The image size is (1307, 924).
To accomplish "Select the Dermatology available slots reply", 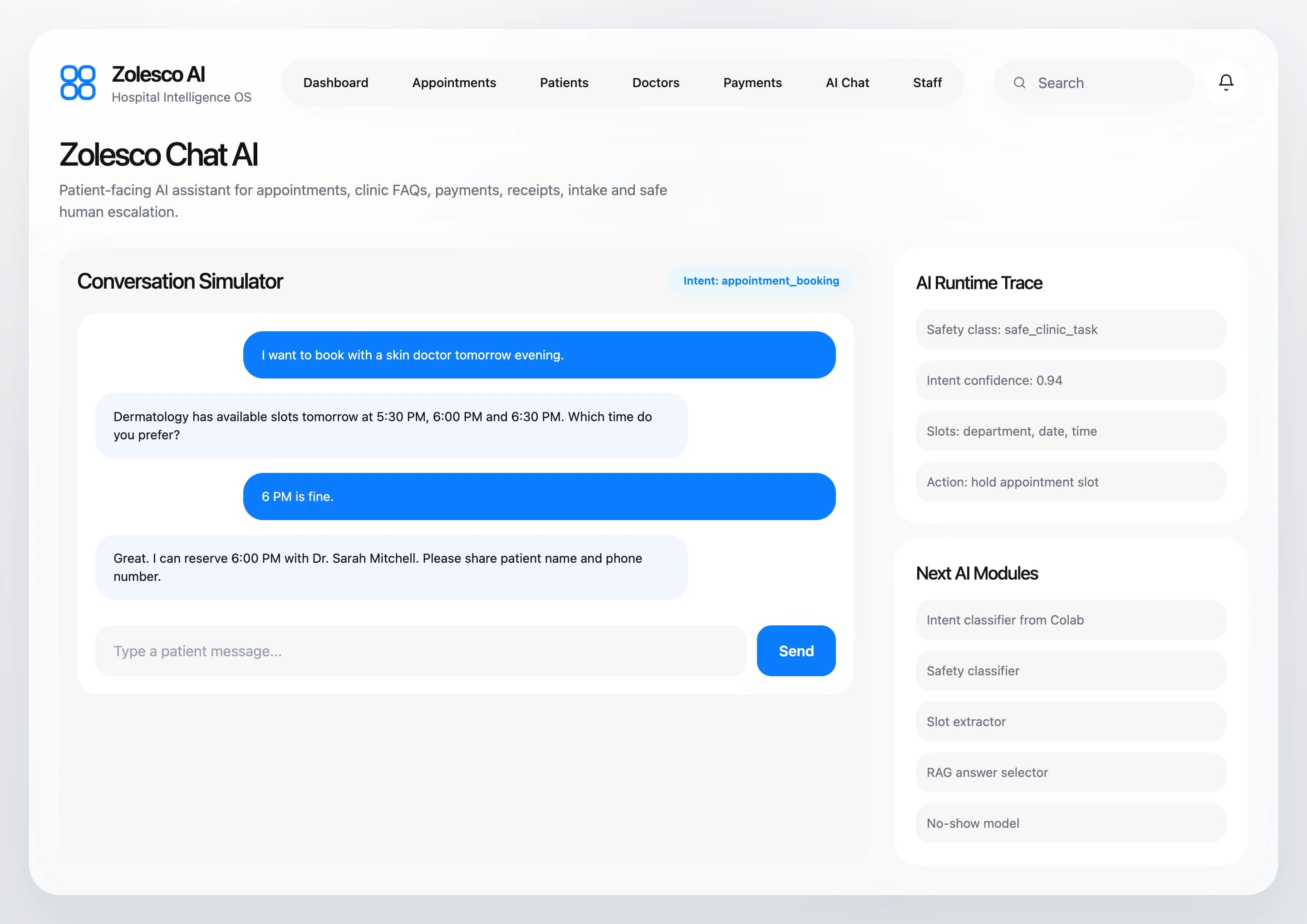I will [391, 425].
